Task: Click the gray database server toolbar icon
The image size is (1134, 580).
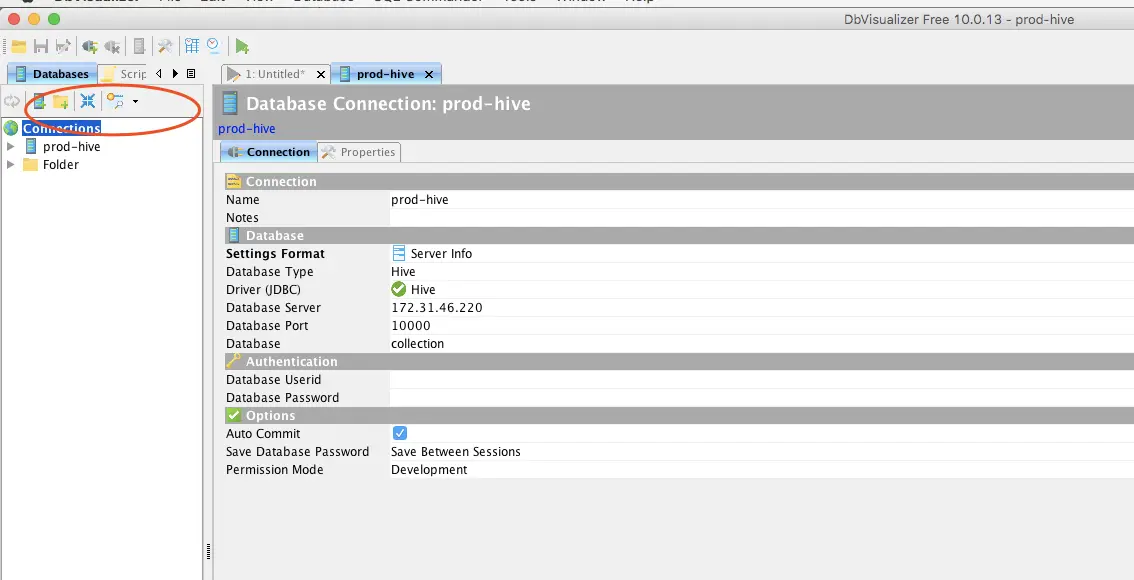Action: click(140, 47)
